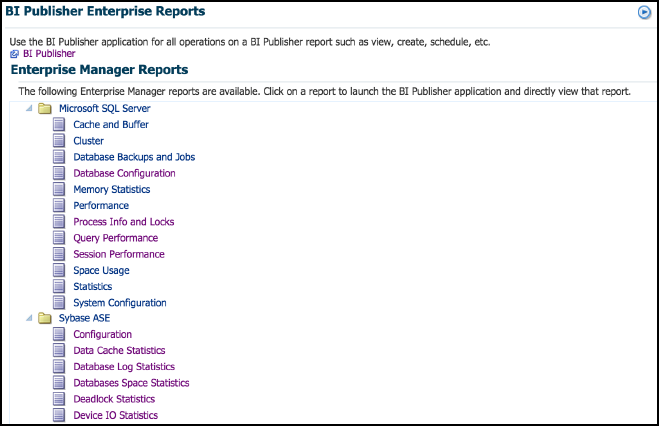The width and height of the screenshot is (659, 426).
Task: Select the Microsoft SQL Server folder label
Action: click(x=105, y=108)
